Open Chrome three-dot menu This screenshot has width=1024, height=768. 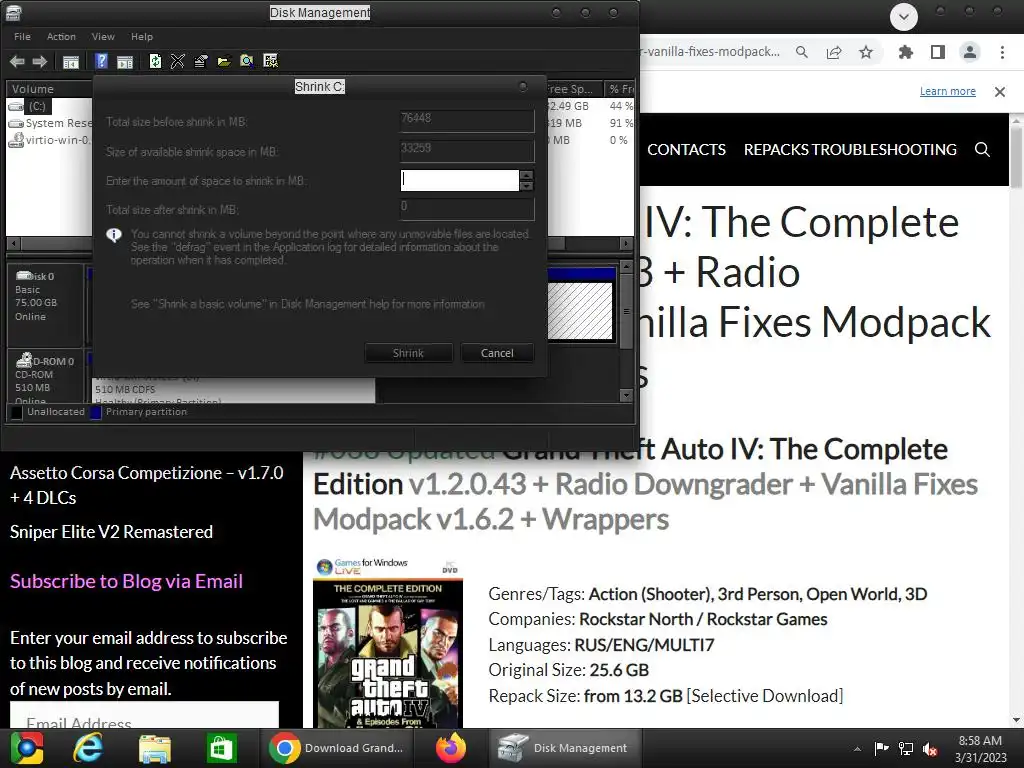coord(1002,52)
